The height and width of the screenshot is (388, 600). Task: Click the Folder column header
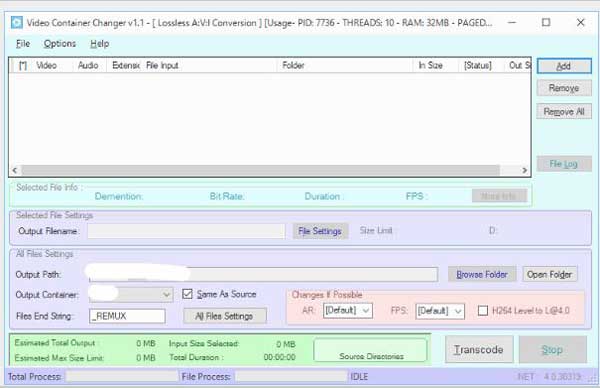(345, 65)
